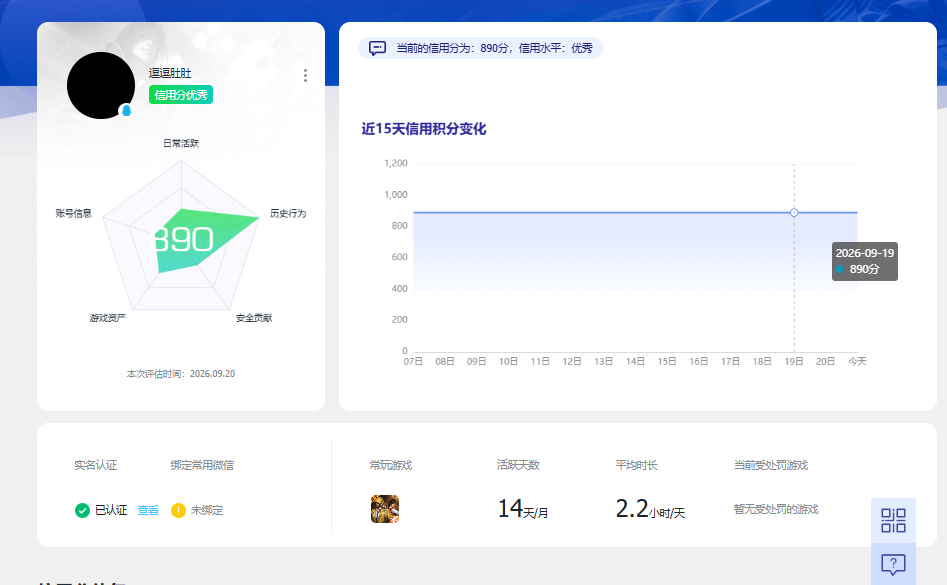Click the 13日 label on chart axis
The height and width of the screenshot is (585, 947).
coord(603,362)
